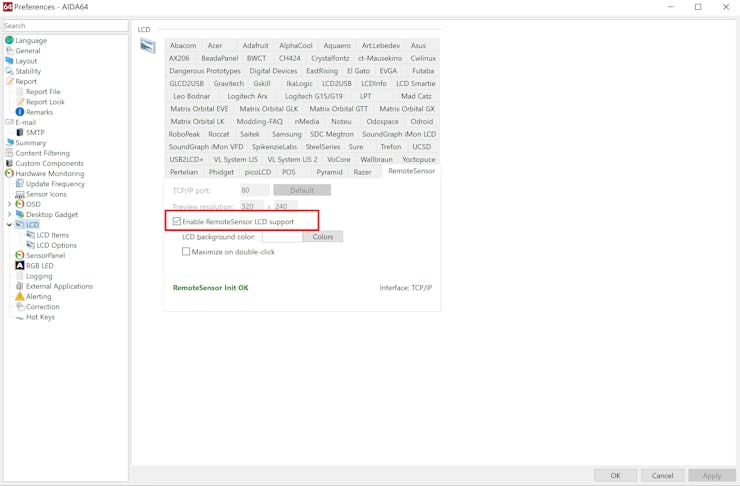Click the Update Frequency icon

[20, 184]
